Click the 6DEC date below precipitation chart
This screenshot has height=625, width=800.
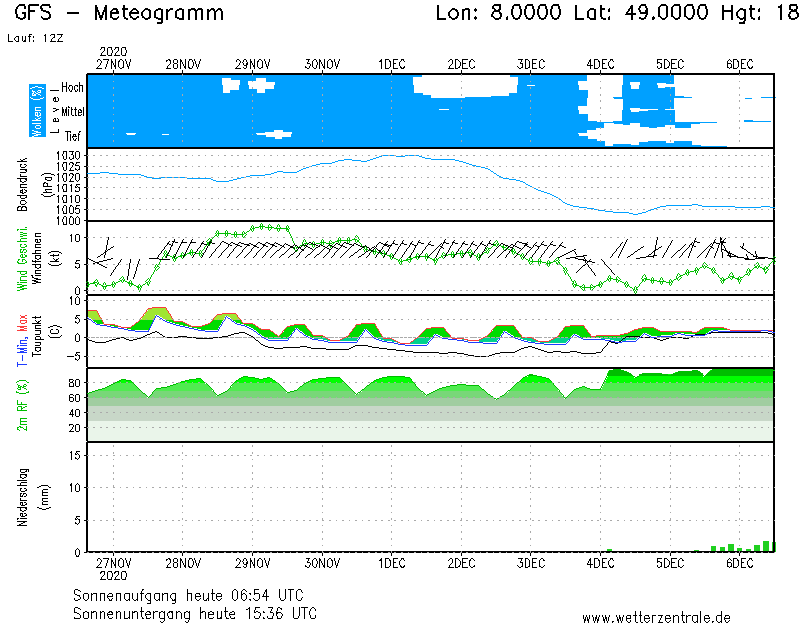coord(739,564)
